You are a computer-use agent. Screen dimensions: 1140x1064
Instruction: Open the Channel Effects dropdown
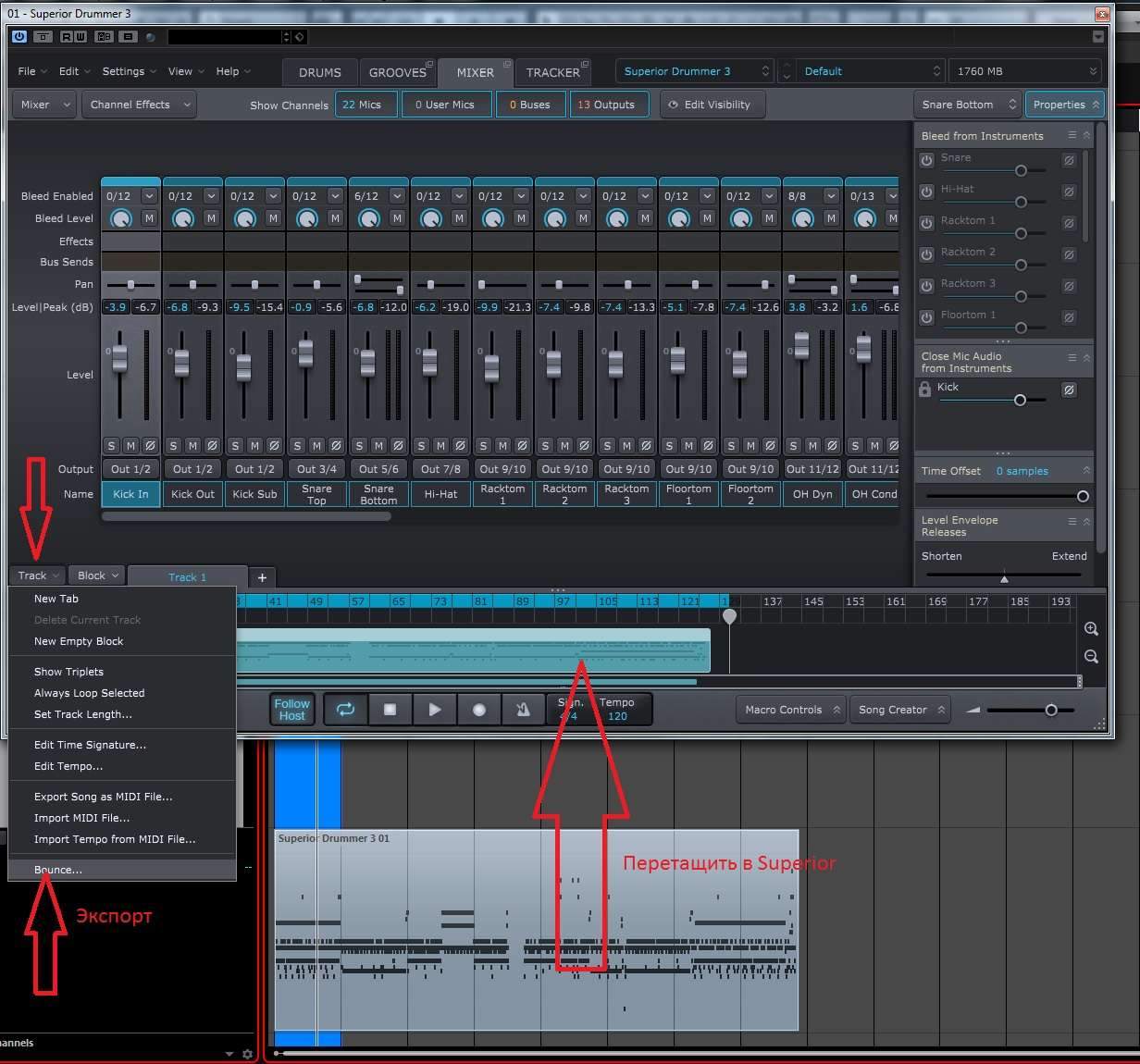(x=140, y=105)
